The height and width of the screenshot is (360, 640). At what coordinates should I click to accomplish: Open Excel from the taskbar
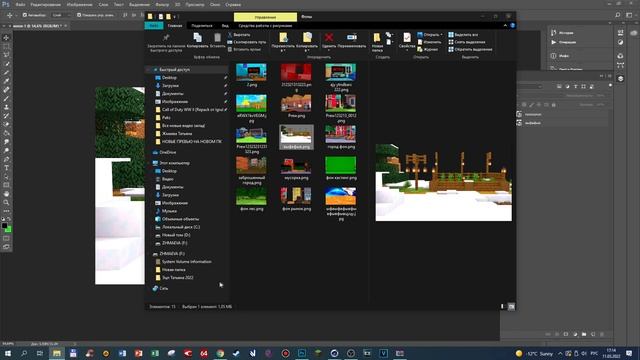155,353
